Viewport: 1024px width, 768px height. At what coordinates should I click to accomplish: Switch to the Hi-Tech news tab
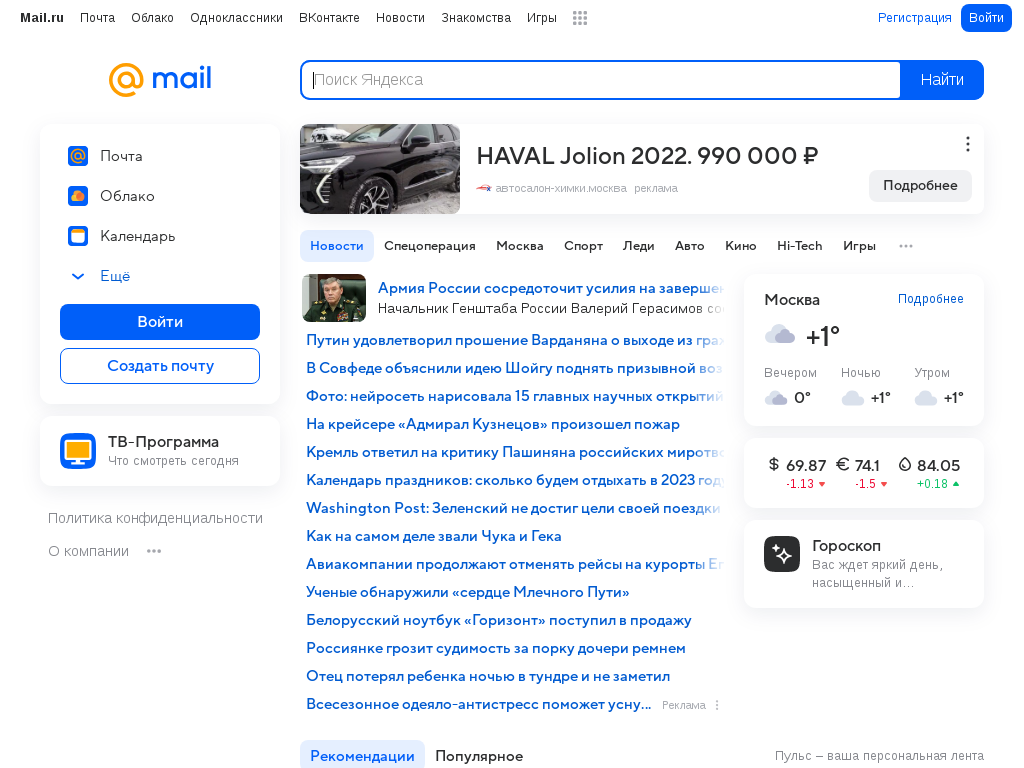799,246
